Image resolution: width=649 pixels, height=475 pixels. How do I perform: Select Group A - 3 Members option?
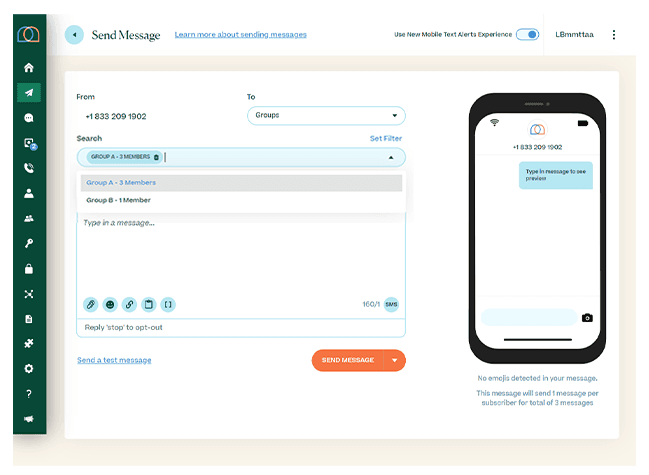click(x=121, y=183)
